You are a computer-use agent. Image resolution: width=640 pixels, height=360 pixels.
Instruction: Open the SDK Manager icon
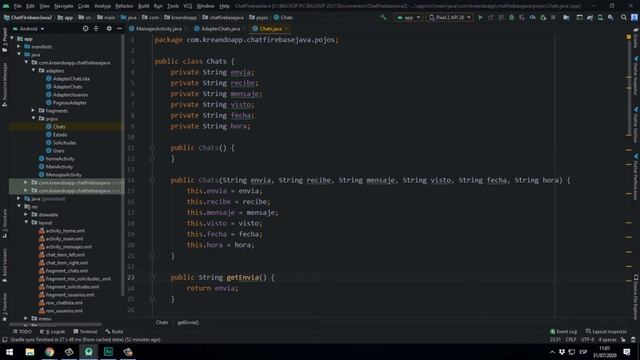(611, 18)
